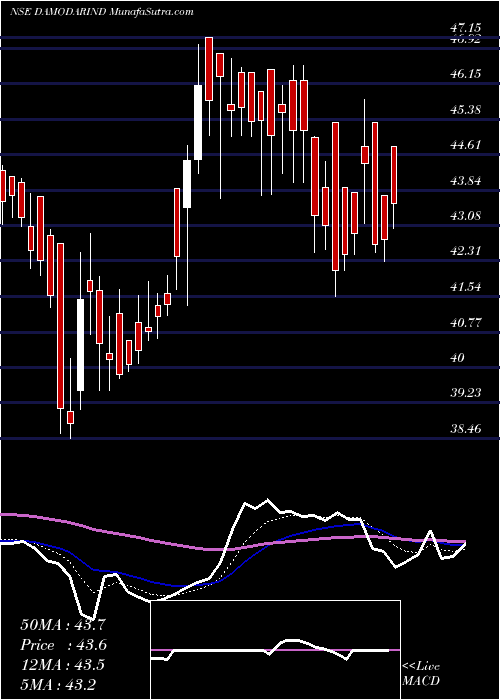Click the 40 price axis label
Screen dimensions: 500x700
(x=458, y=358)
